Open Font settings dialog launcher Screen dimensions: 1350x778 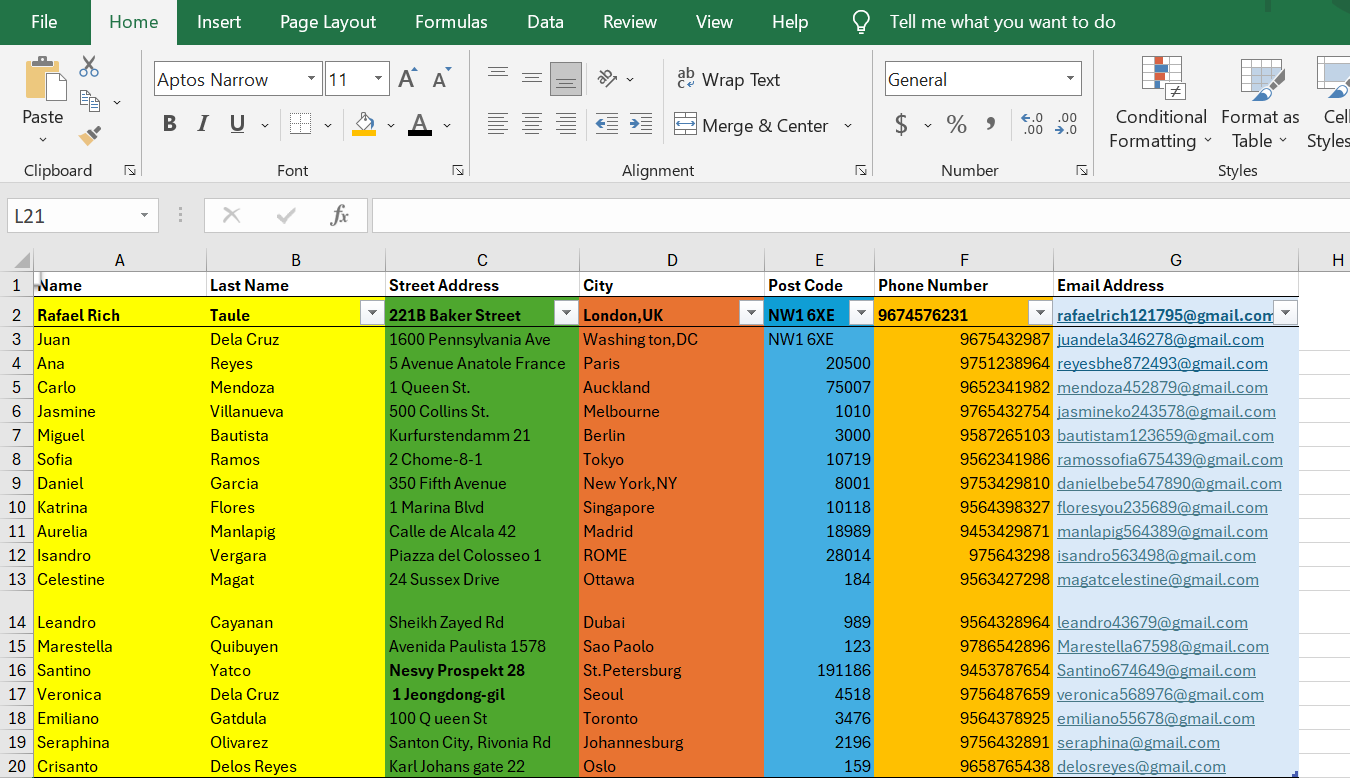(x=457, y=171)
